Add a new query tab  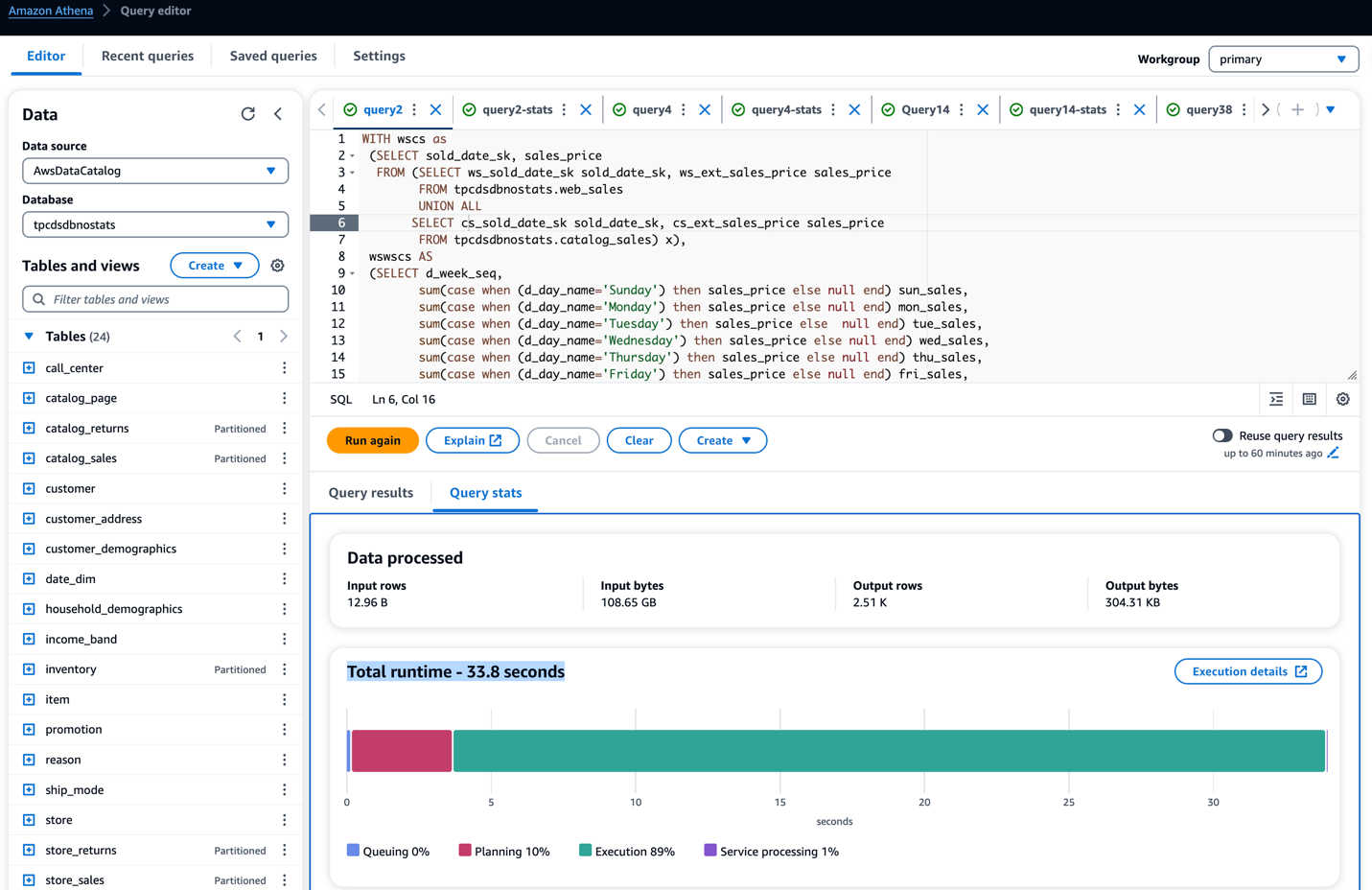pyautogui.click(x=1297, y=109)
